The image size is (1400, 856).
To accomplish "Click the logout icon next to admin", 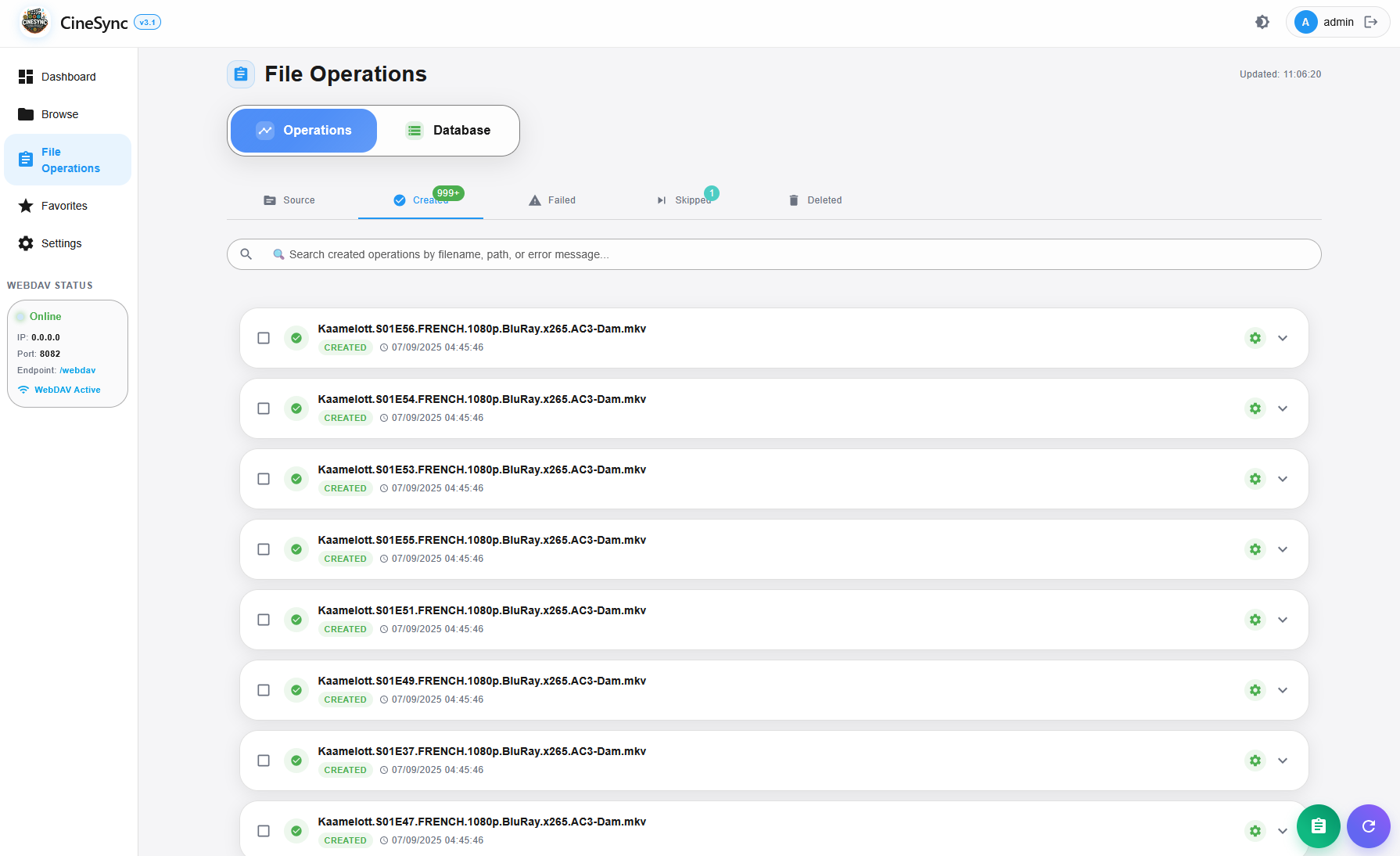I will pos(1370,22).
